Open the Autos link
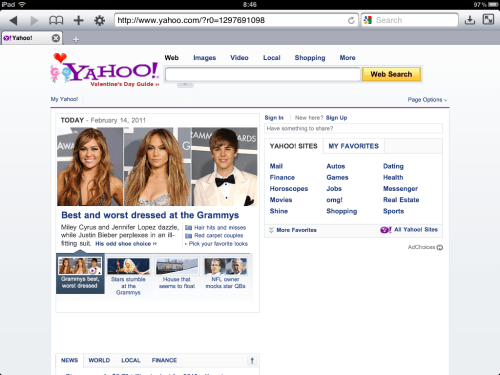This screenshot has height=375, width=500. coord(336,166)
